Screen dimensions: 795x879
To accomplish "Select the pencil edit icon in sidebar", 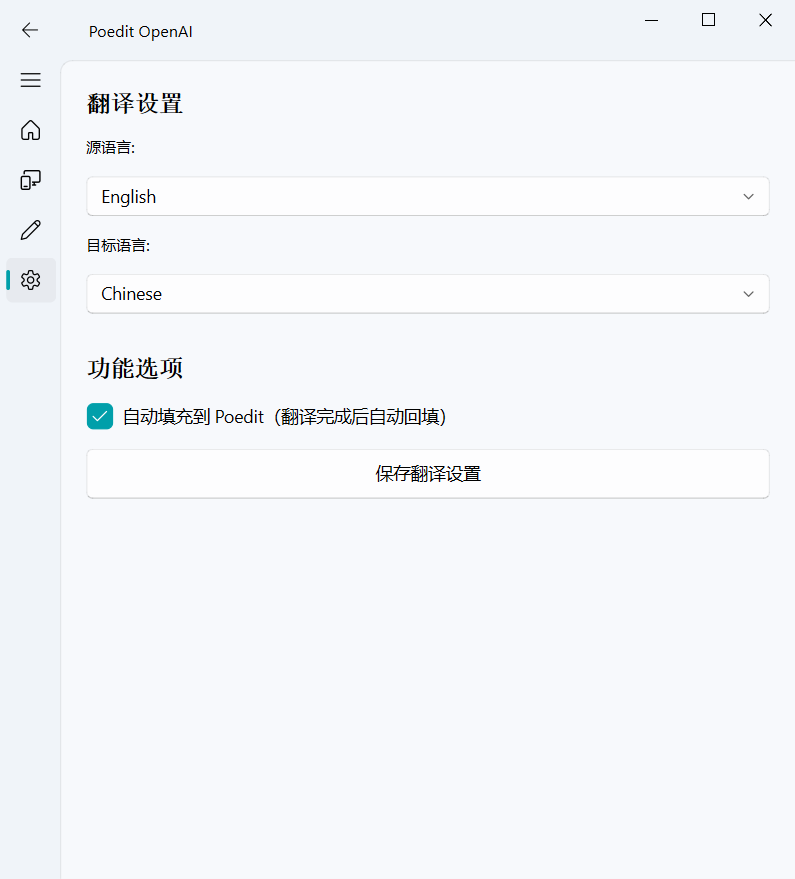I will pyautogui.click(x=30, y=230).
